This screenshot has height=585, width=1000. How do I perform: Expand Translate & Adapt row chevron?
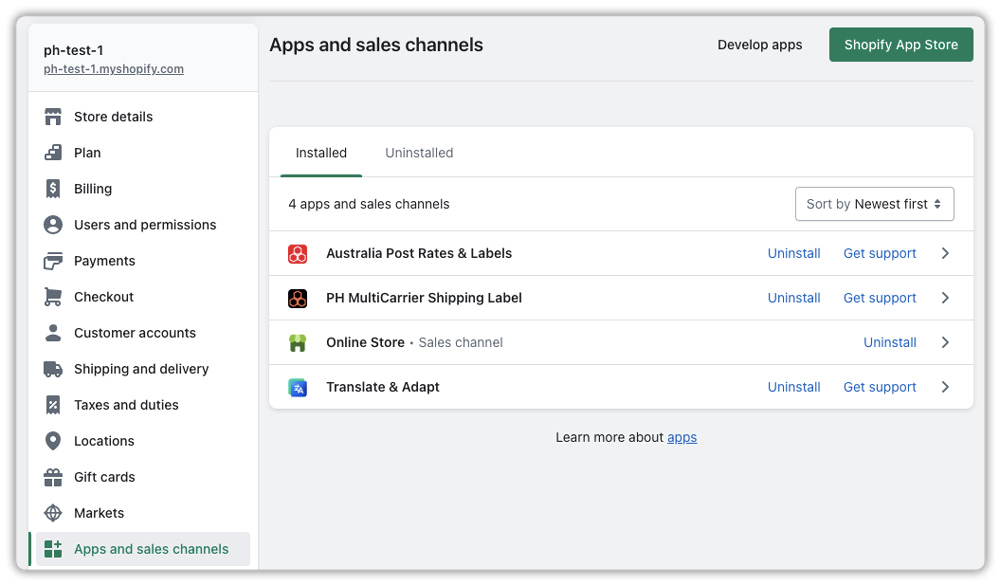pyautogui.click(x=945, y=387)
